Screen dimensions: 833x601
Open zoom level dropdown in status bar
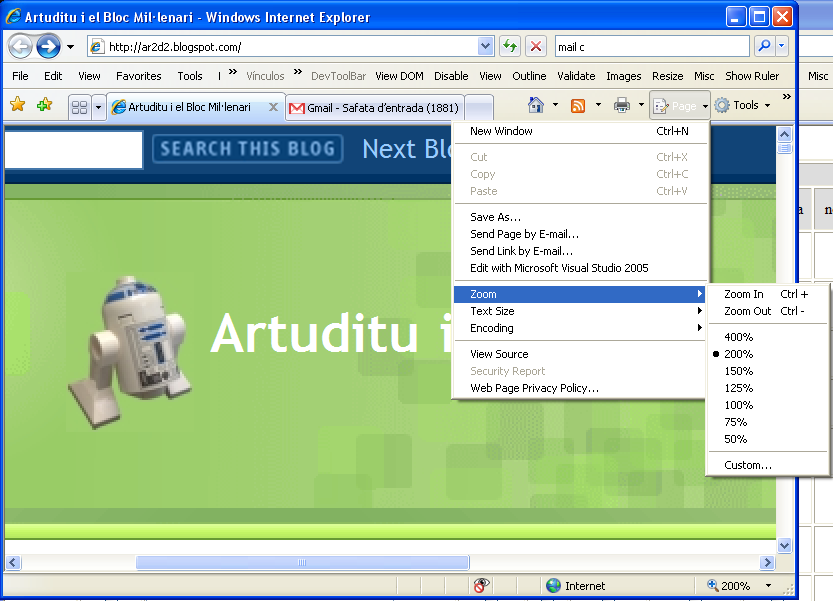tap(768, 586)
